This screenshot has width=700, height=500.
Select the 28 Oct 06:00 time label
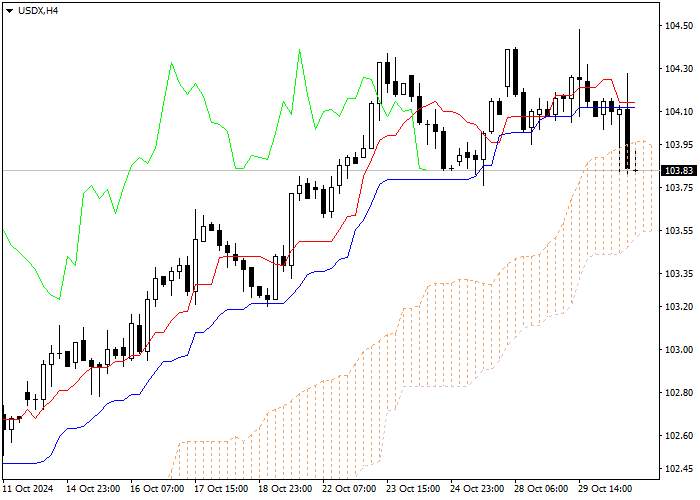point(541,489)
